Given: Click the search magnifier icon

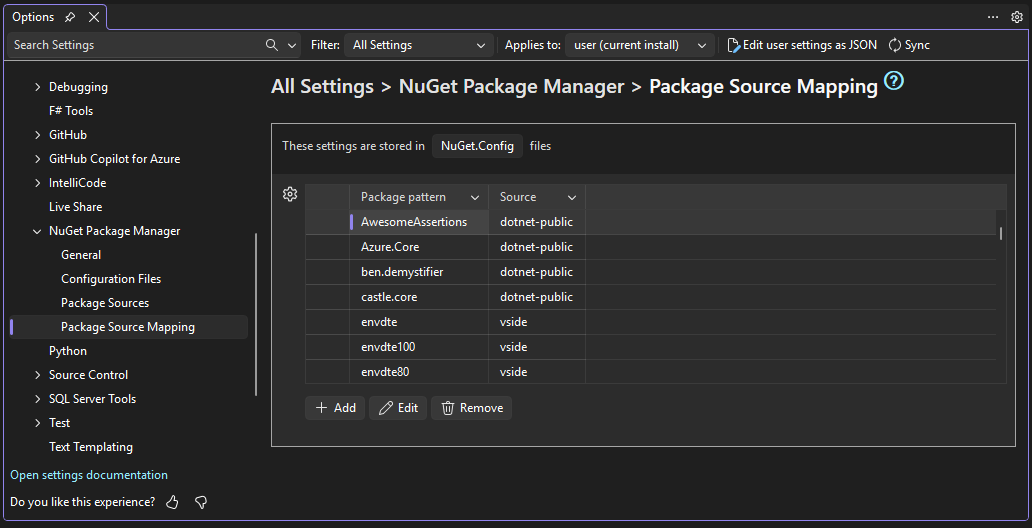Looking at the screenshot, I should click(271, 45).
